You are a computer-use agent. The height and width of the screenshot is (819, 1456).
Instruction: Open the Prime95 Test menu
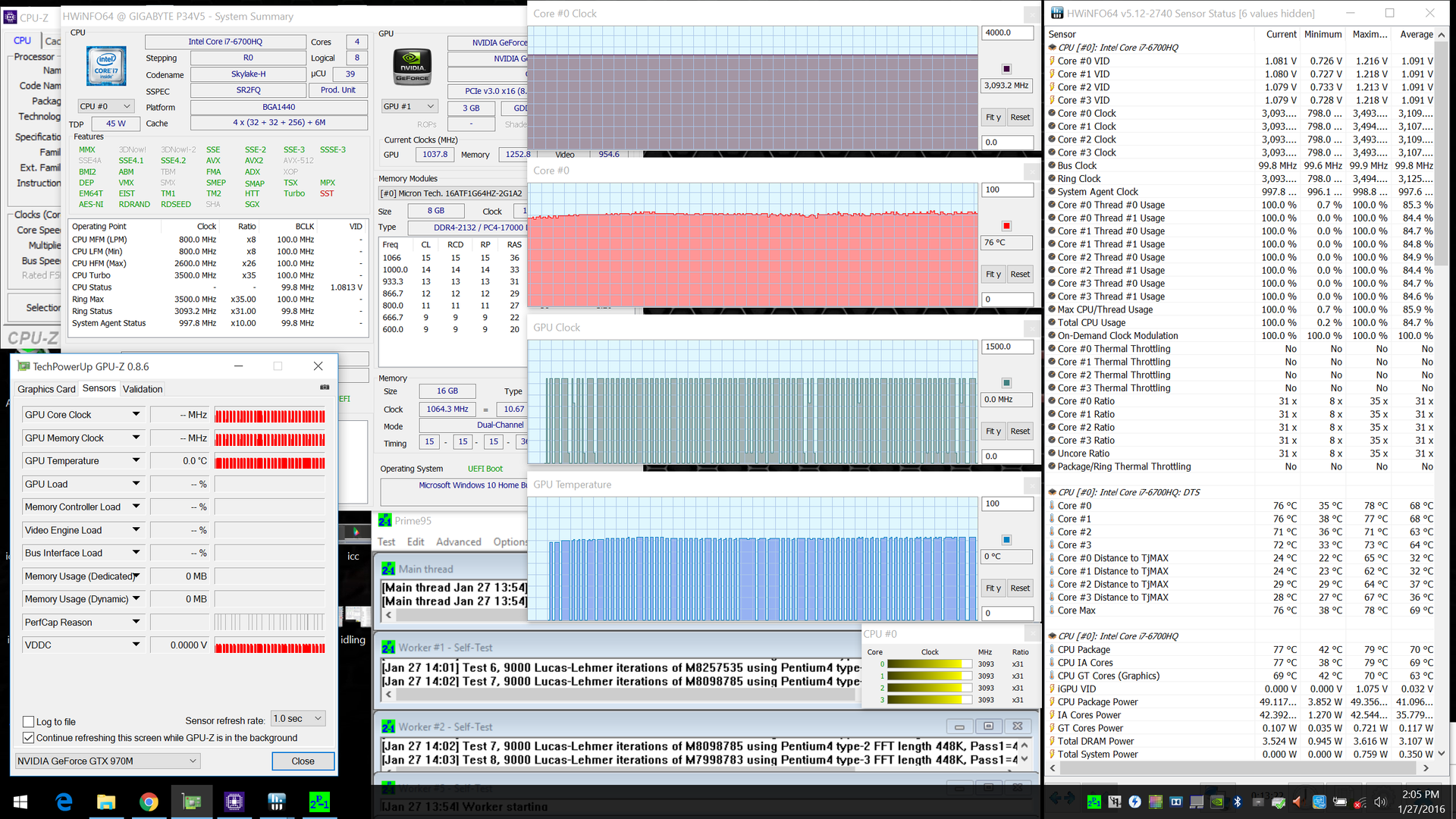[386, 541]
